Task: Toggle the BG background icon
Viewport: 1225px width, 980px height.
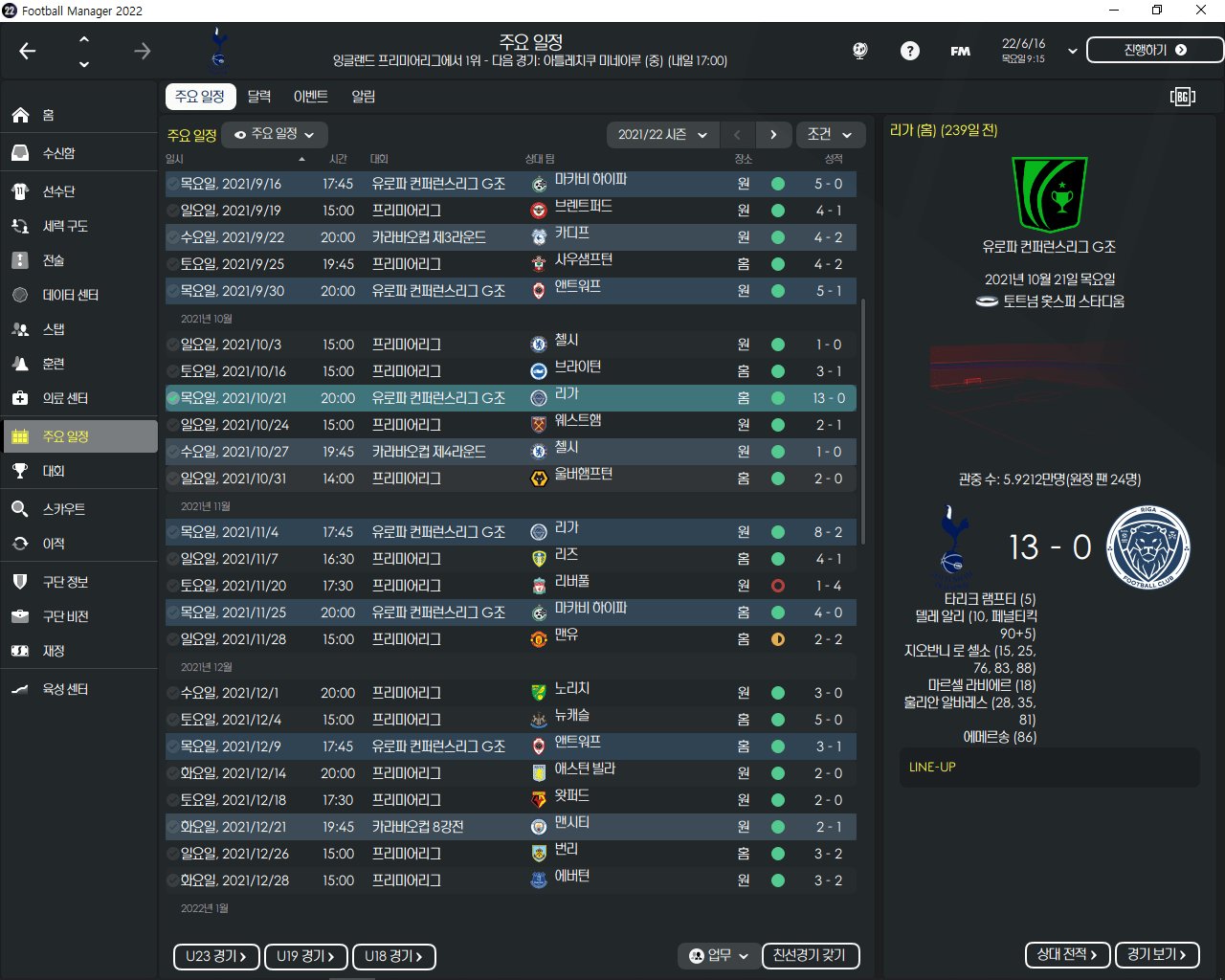Action: (1183, 97)
